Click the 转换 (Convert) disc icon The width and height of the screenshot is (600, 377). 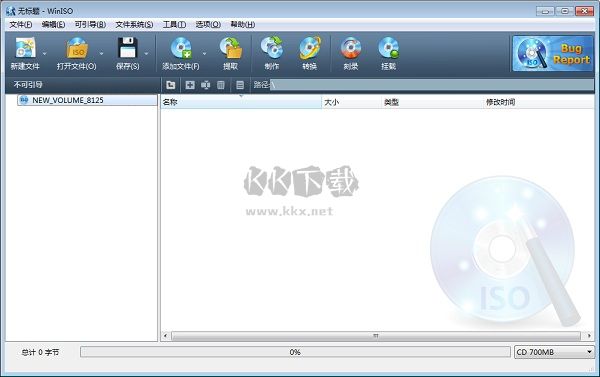coord(310,48)
